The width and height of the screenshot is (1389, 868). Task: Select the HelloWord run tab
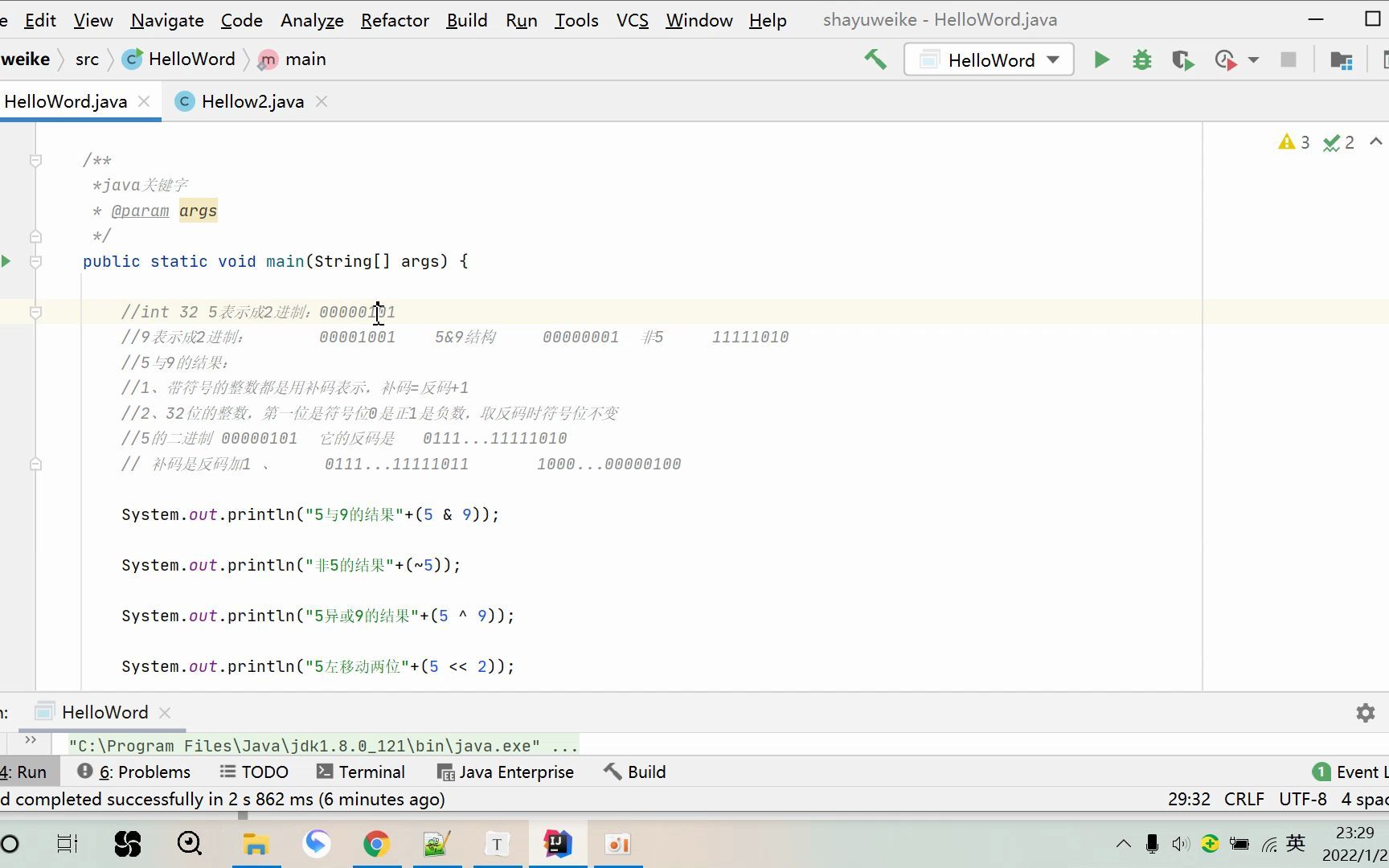[x=104, y=713]
